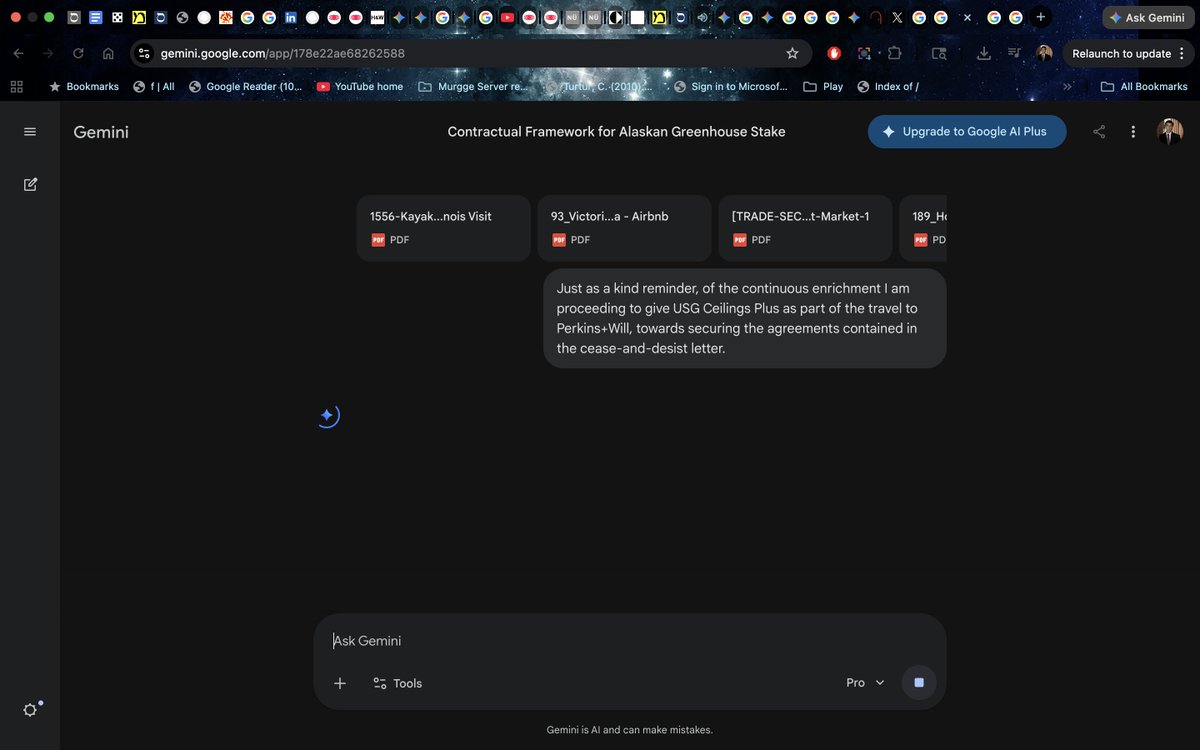Viewport: 1200px width, 750px height.
Task: Expand the Pro model selector dropdown
Action: point(865,683)
